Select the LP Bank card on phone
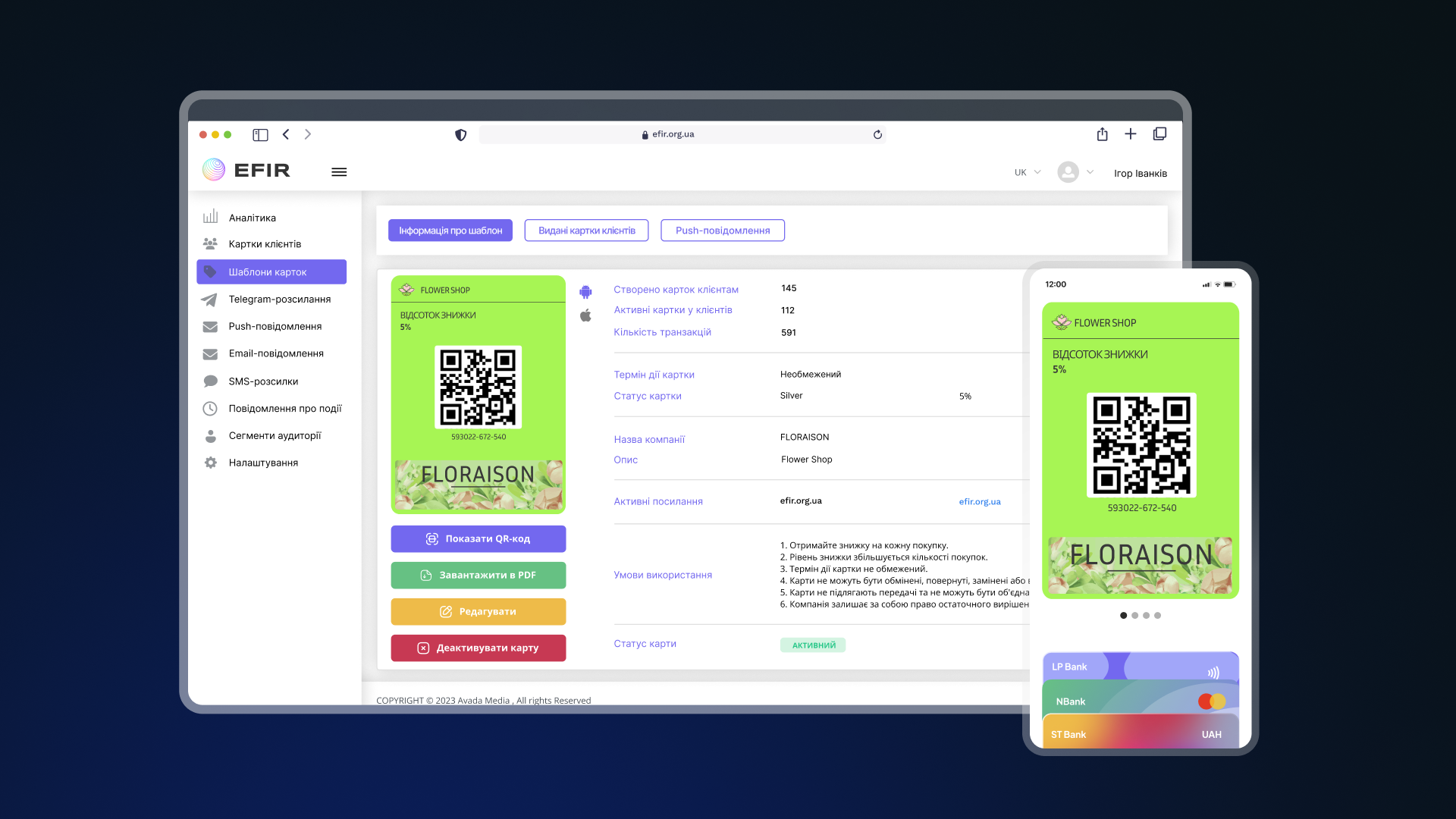The image size is (1456, 819). pos(1141,666)
